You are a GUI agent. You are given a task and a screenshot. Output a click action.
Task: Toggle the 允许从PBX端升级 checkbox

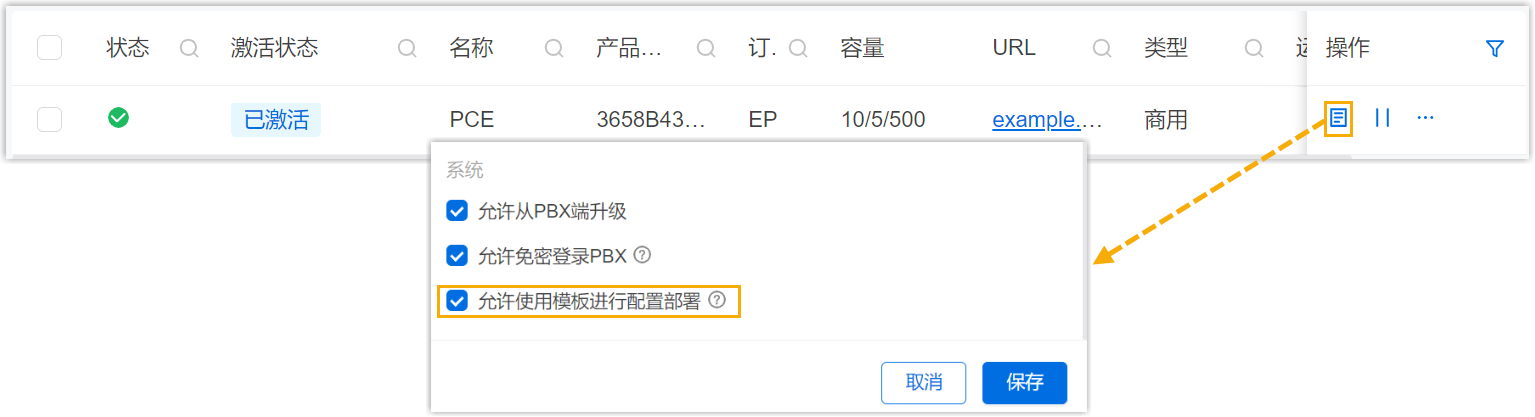(457, 211)
